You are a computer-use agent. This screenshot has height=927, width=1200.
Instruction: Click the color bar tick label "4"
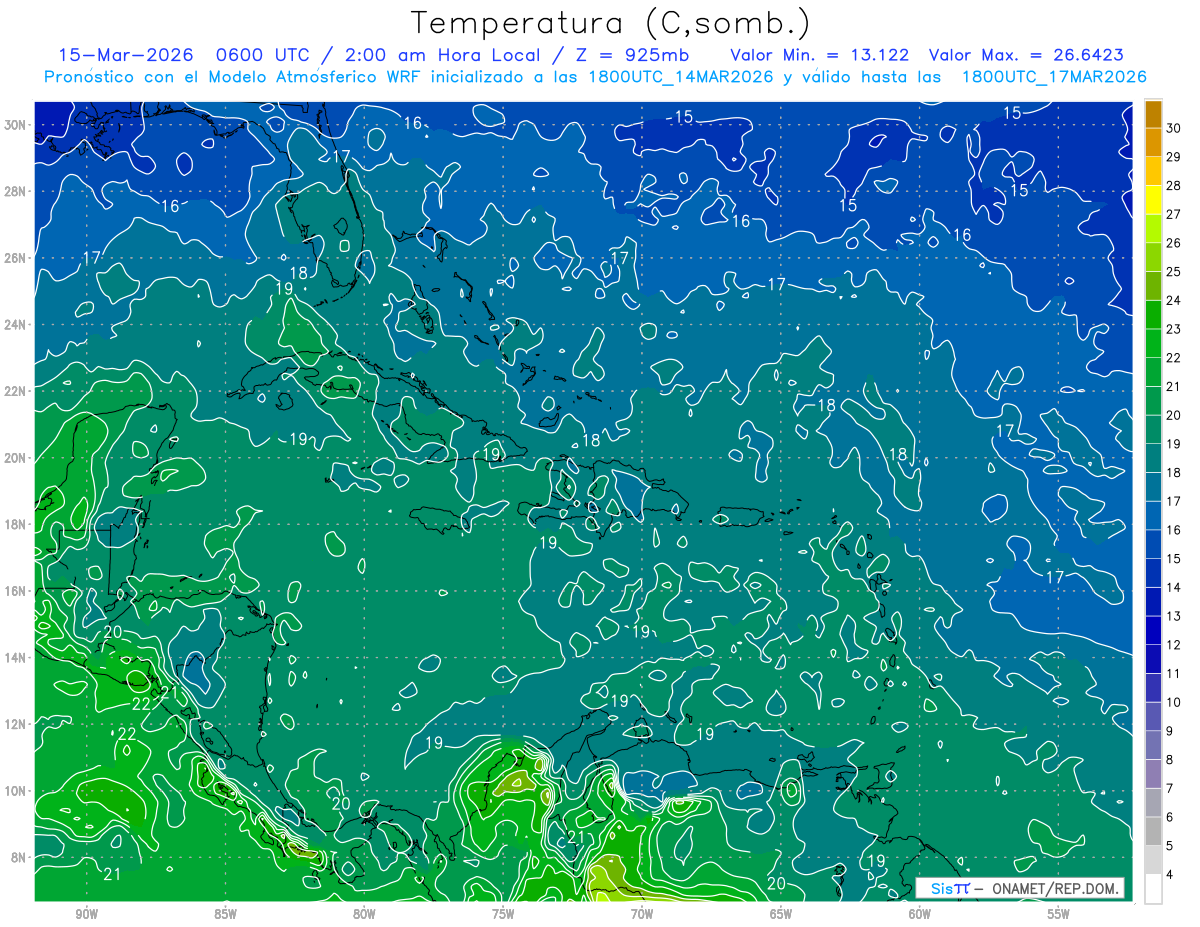1171,875
